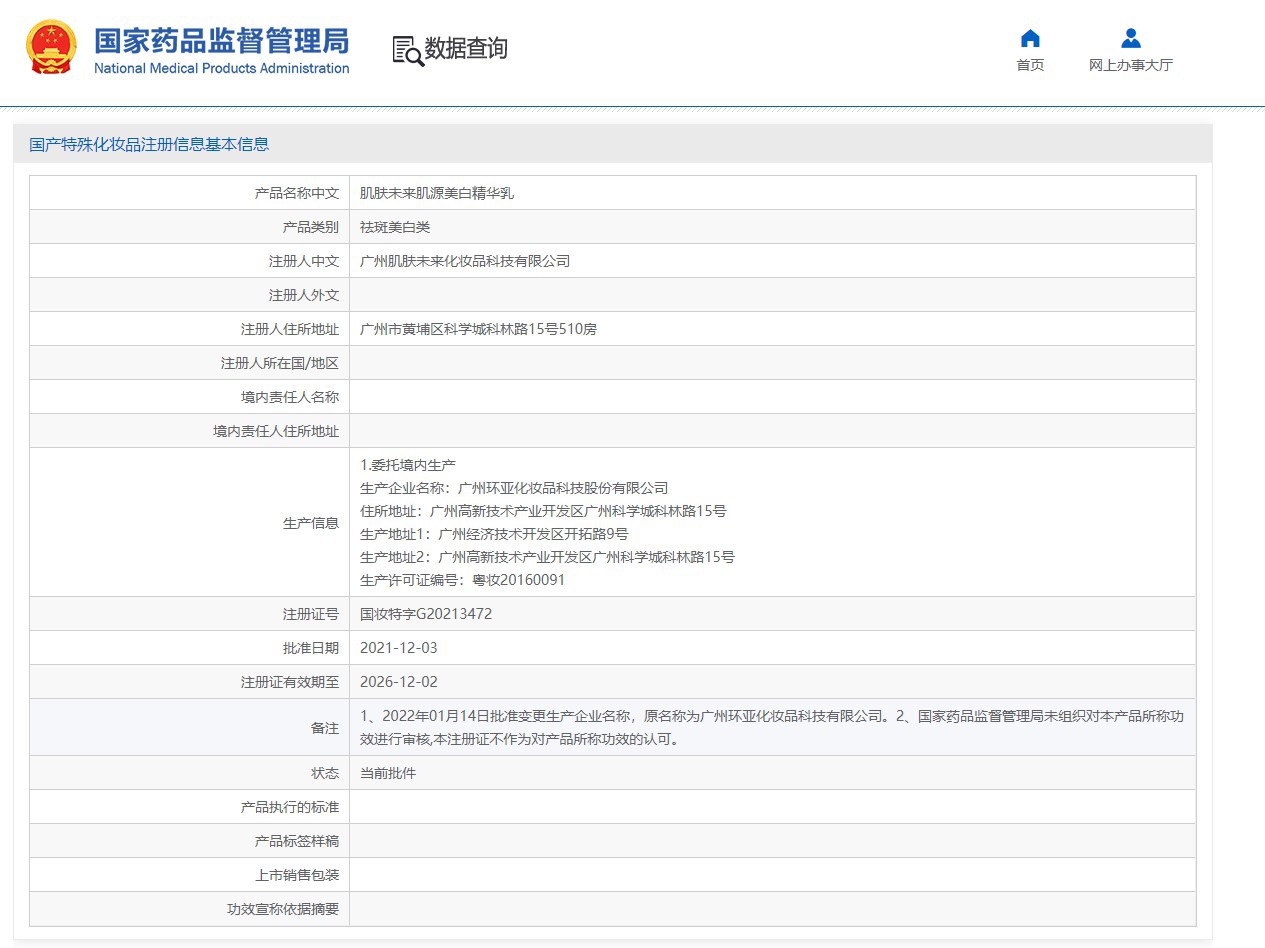Click the 数据查询 magnifier document icon
Image resolution: width=1265 pixels, height=948 pixels.
point(407,50)
